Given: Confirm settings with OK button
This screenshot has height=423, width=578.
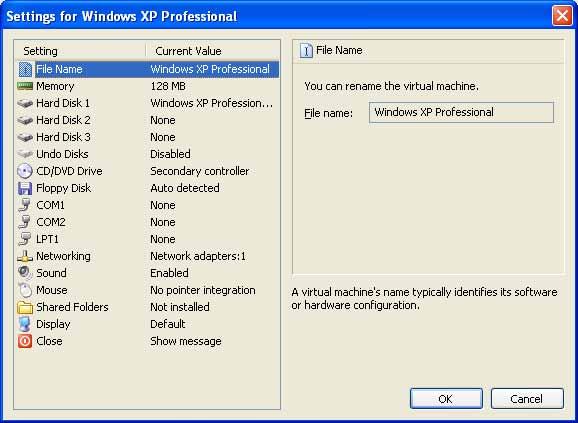Looking at the screenshot, I should pyautogui.click(x=446, y=399).
